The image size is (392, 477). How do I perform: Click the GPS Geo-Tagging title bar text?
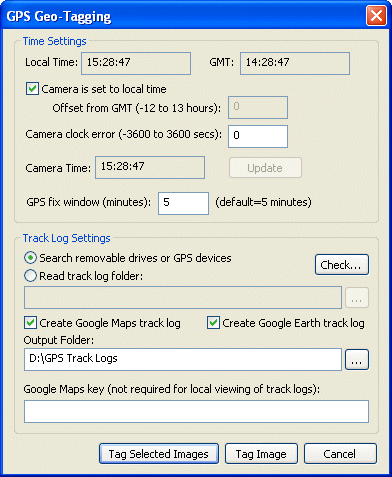tap(59, 16)
